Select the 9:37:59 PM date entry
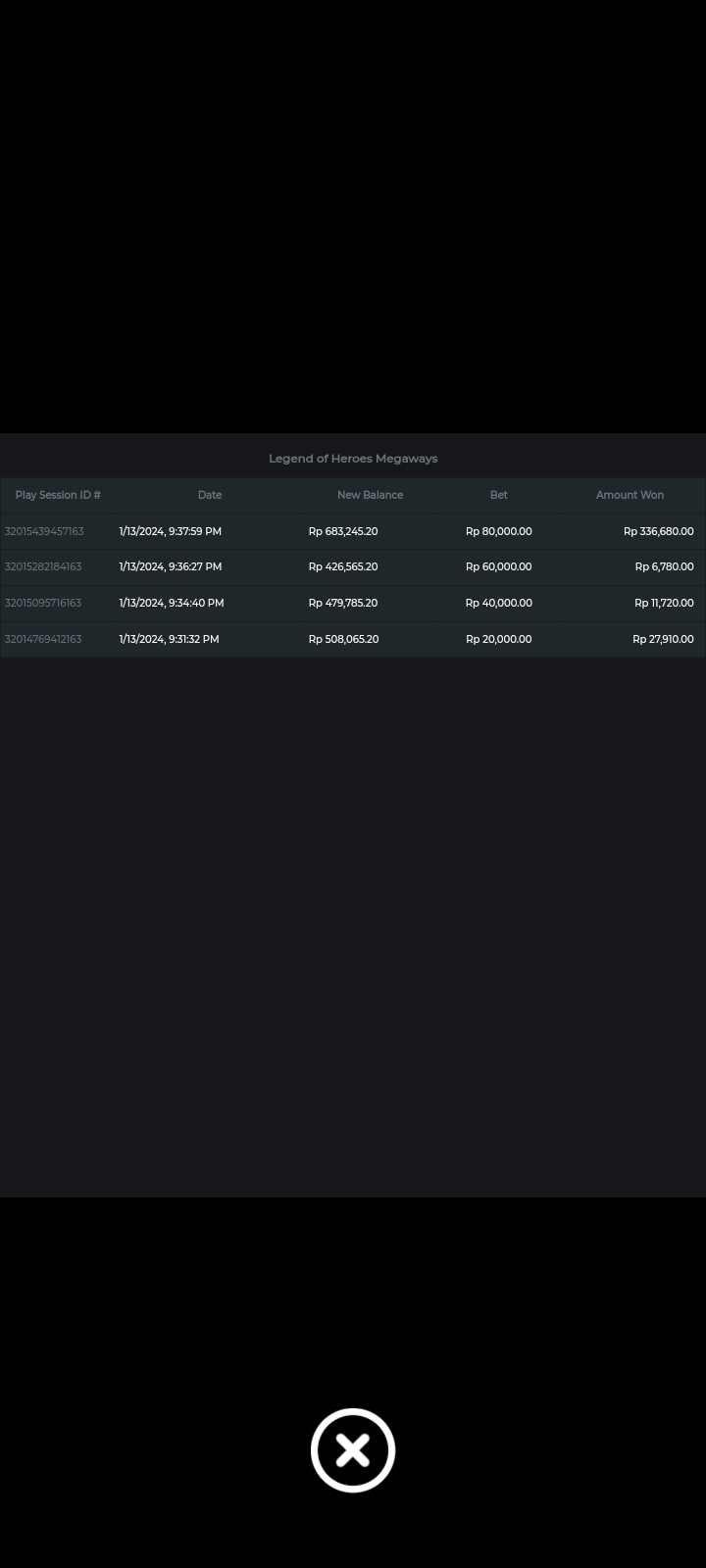The height and width of the screenshot is (1568, 706). (170, 531)
